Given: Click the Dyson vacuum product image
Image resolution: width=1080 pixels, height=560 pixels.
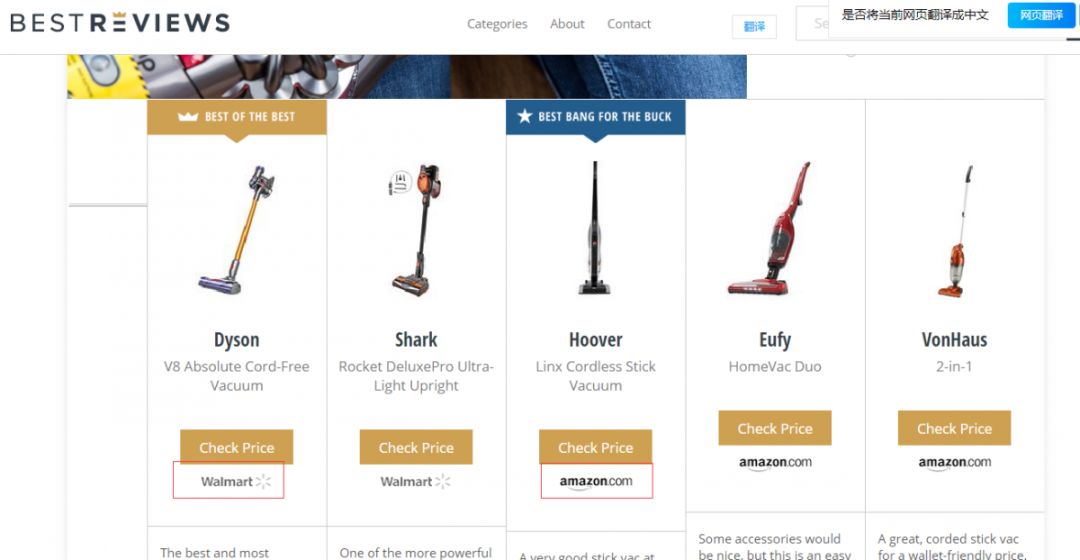Looking at the screenshot, I should click(237, 230).
